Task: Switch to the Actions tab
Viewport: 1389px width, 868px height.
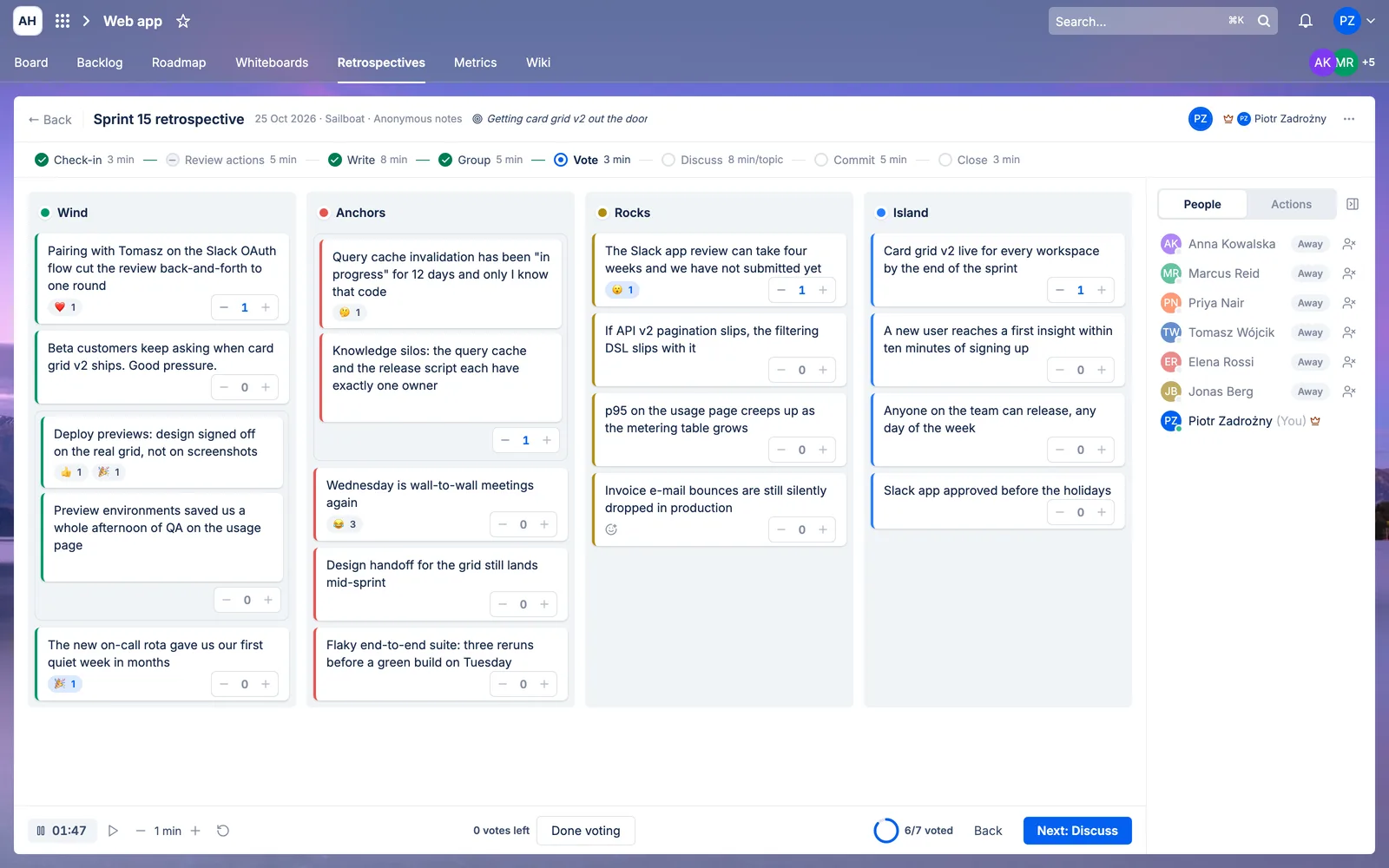Action: coord(1291,204)
